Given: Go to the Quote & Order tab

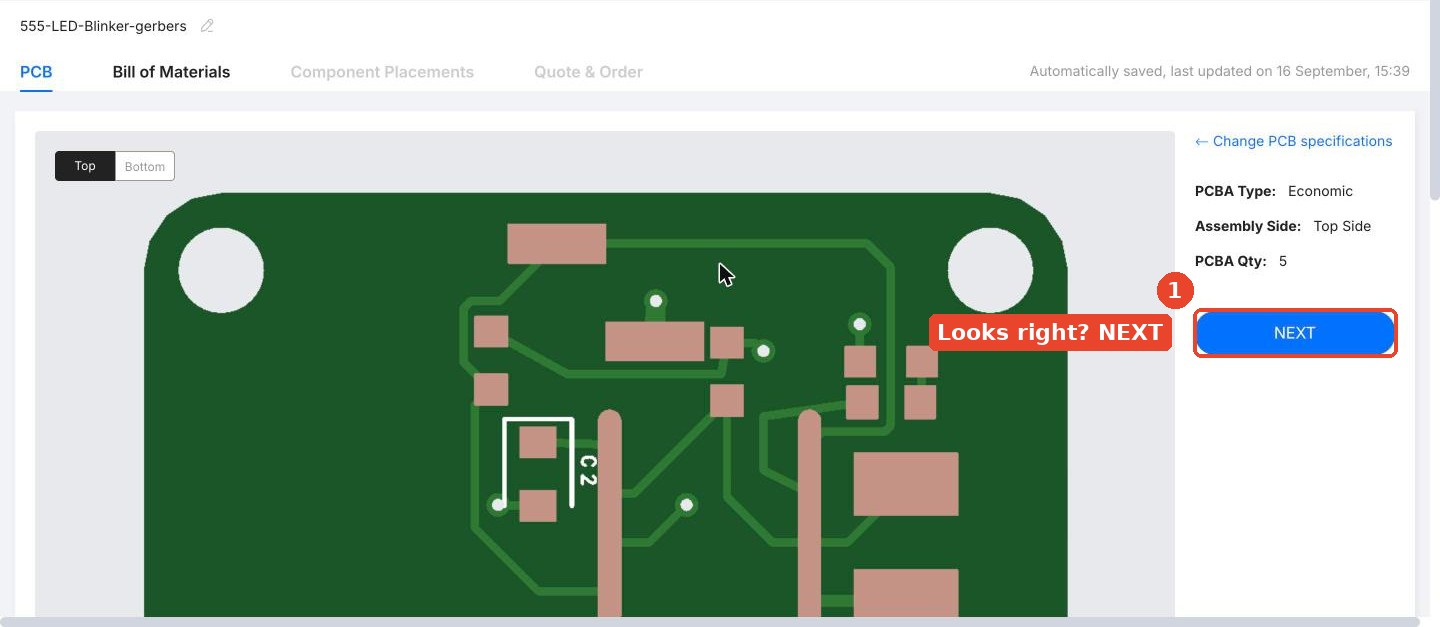Looking at the screenshot, I should click(588, 72).
